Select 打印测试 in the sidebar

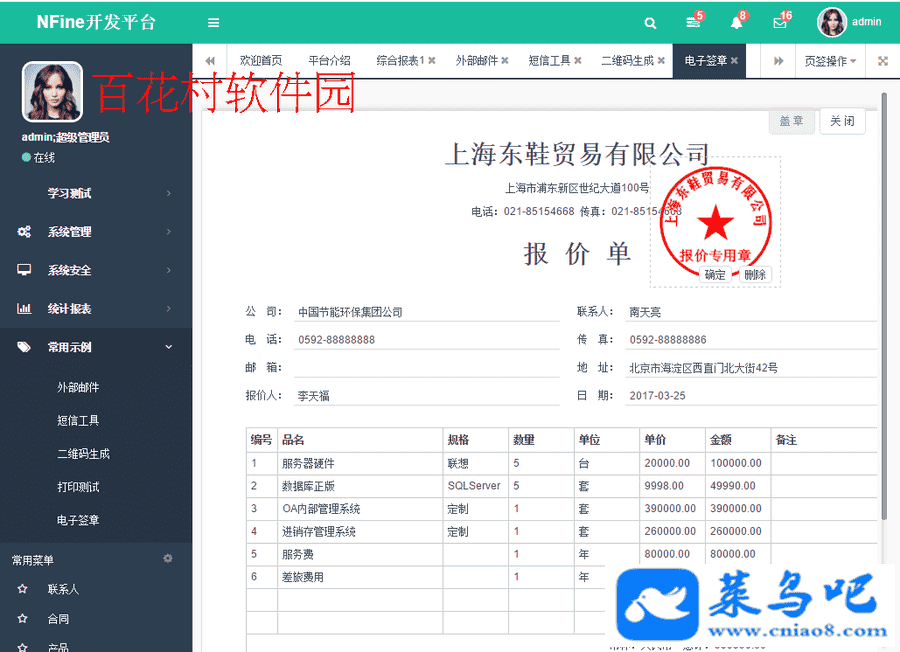(x=78, y=487)
